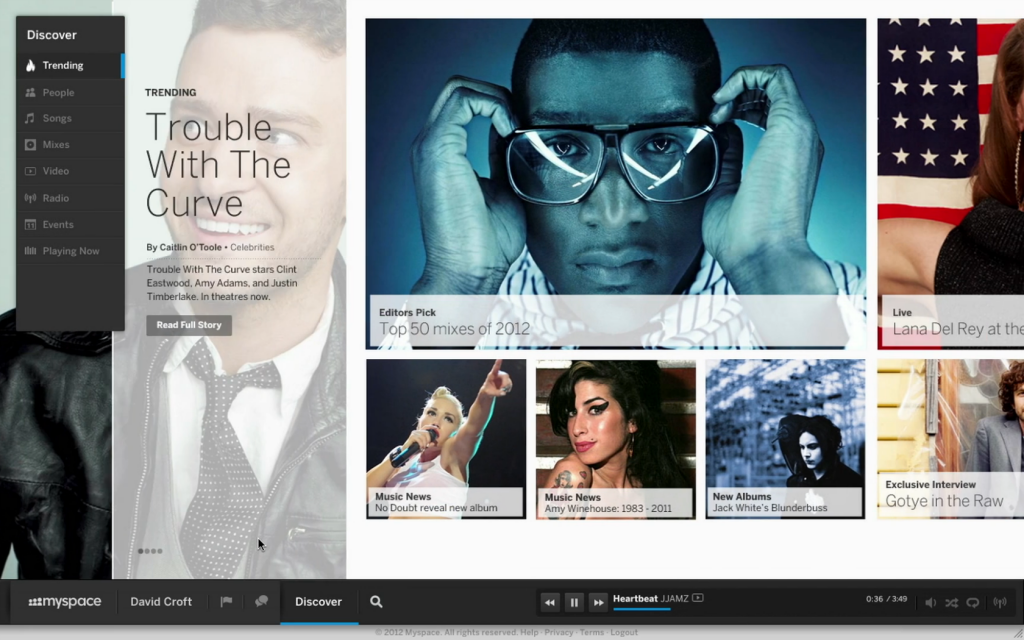Select Trending in the Discover menu
Screen dimensions: 1024x640
[70, 65]
